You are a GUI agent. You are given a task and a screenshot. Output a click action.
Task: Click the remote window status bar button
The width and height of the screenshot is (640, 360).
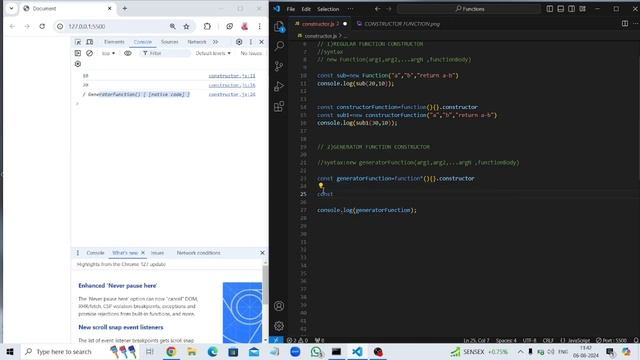pyautogui.click(x=276, y=340)
